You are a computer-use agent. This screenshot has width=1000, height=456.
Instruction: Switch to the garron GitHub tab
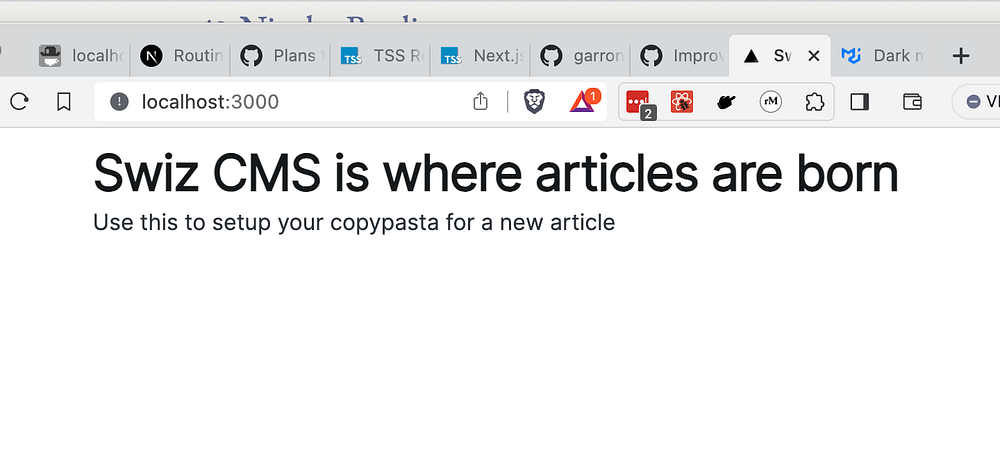(x=580, y=56)
